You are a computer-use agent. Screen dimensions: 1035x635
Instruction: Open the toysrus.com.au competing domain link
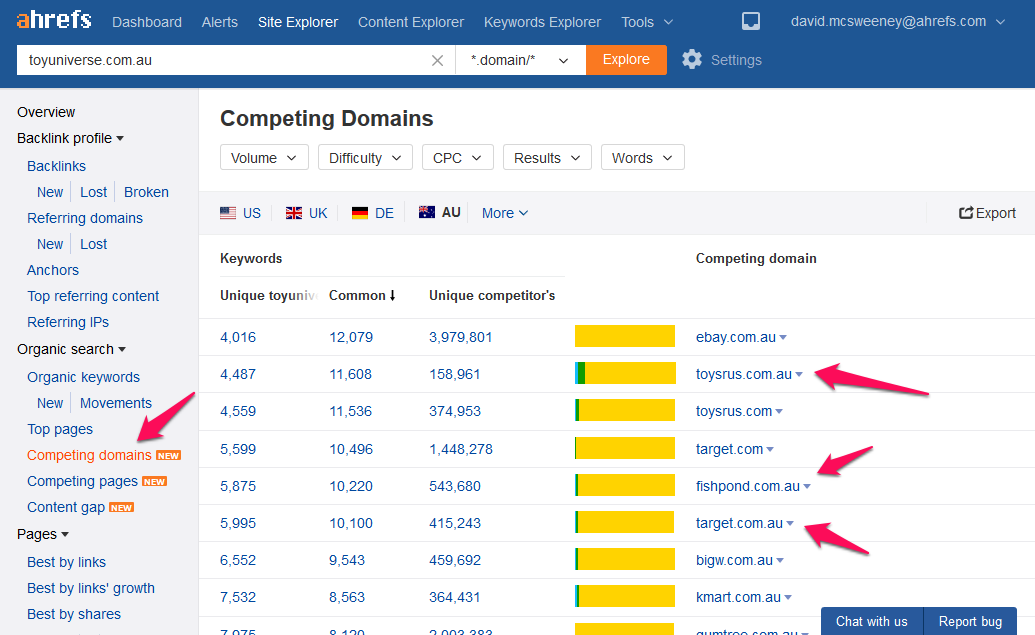point(743,374)
